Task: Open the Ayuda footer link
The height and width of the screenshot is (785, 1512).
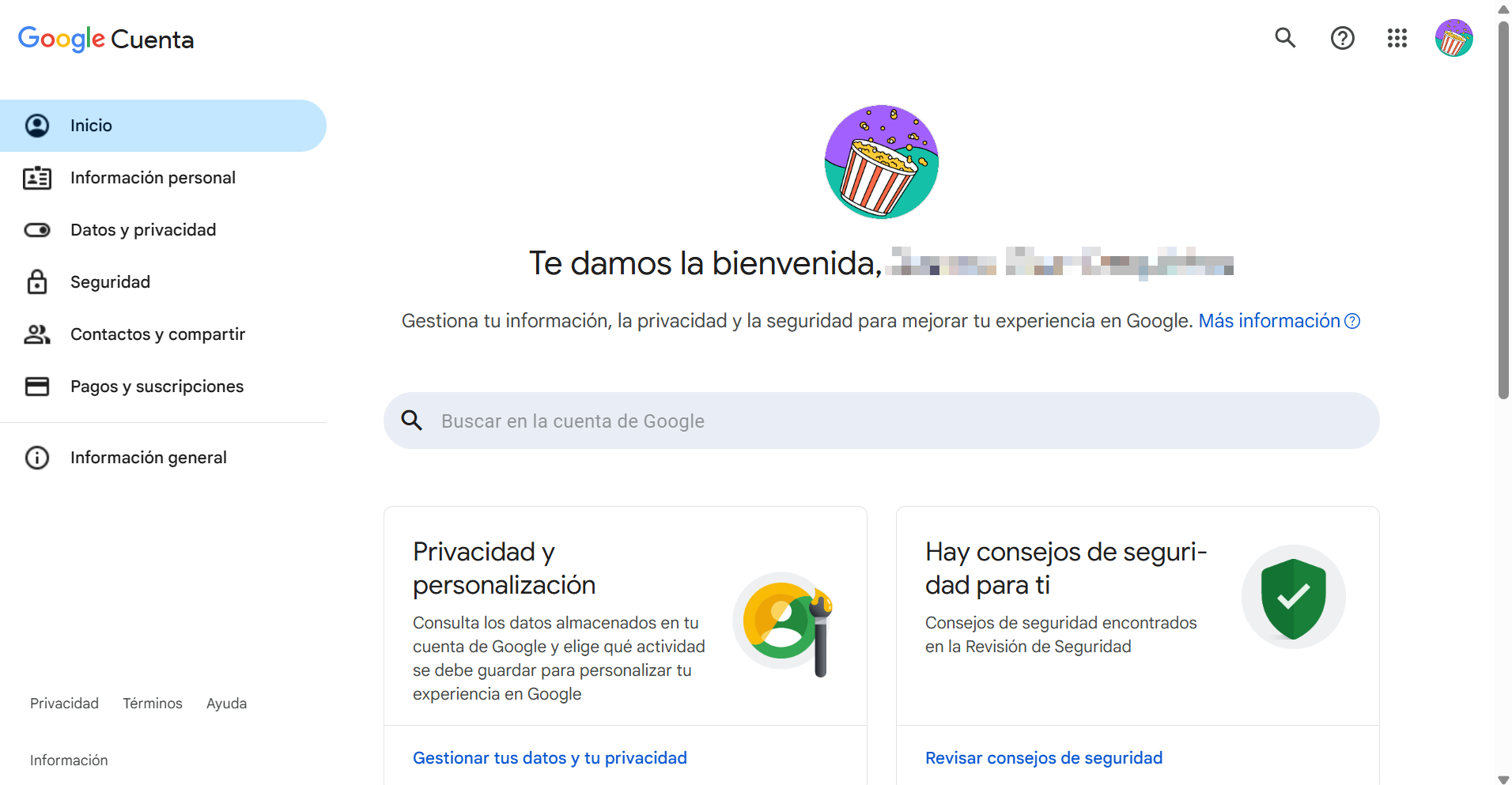Action: point(226,704)
